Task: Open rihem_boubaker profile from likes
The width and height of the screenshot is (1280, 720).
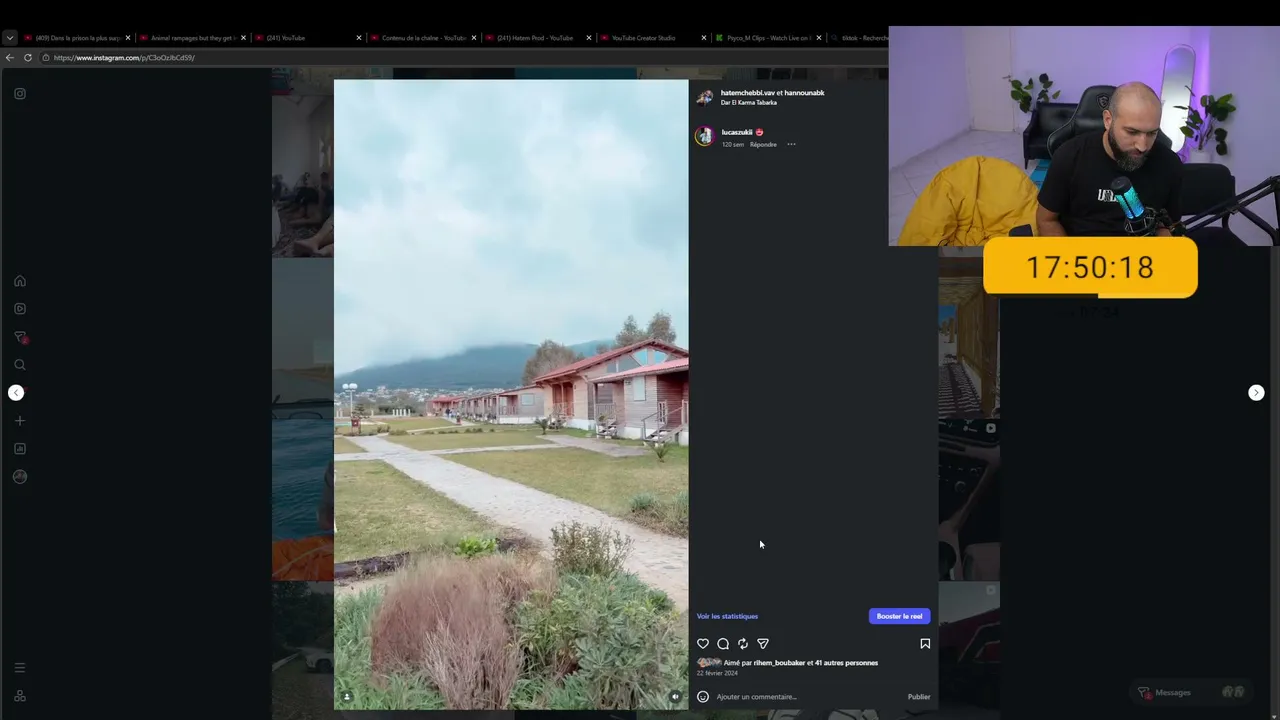Action: [779, 663]
